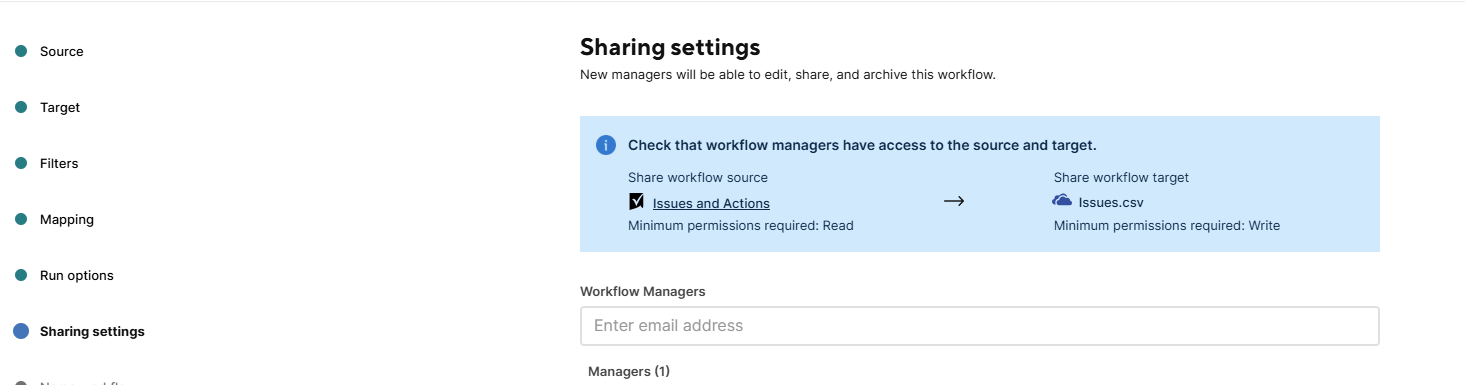1465x385 pixels.
Task: Select the Filters step
Action: pyautogui.click(x=59, y=163)
